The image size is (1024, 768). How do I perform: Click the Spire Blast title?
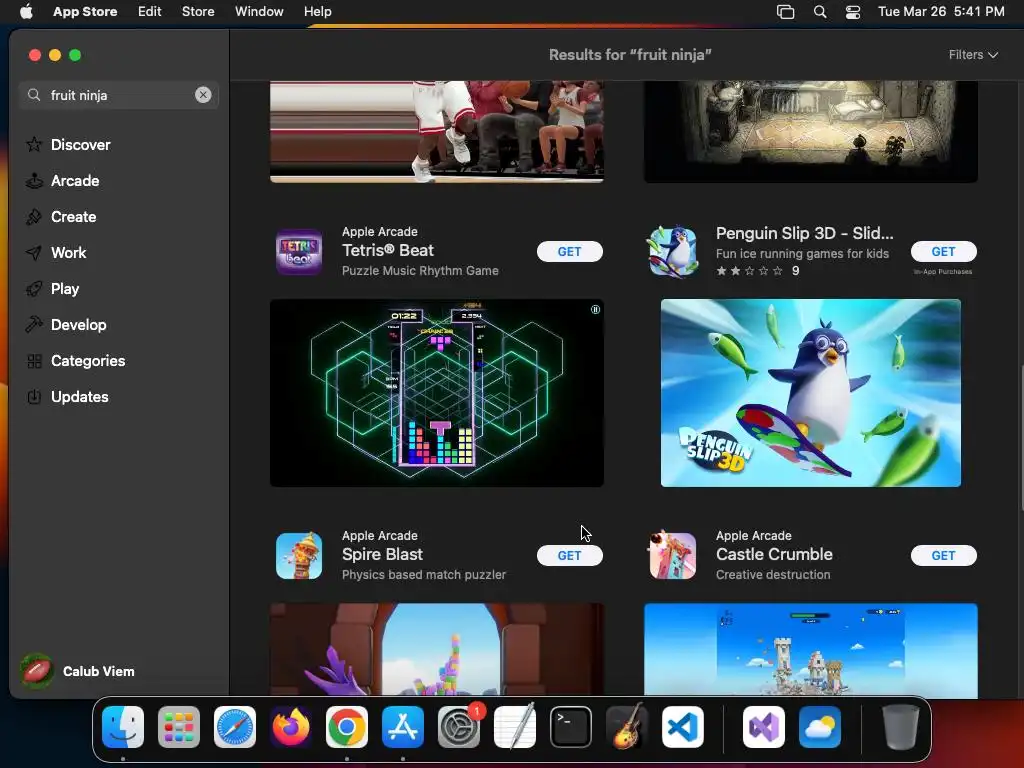coord(382,554)
